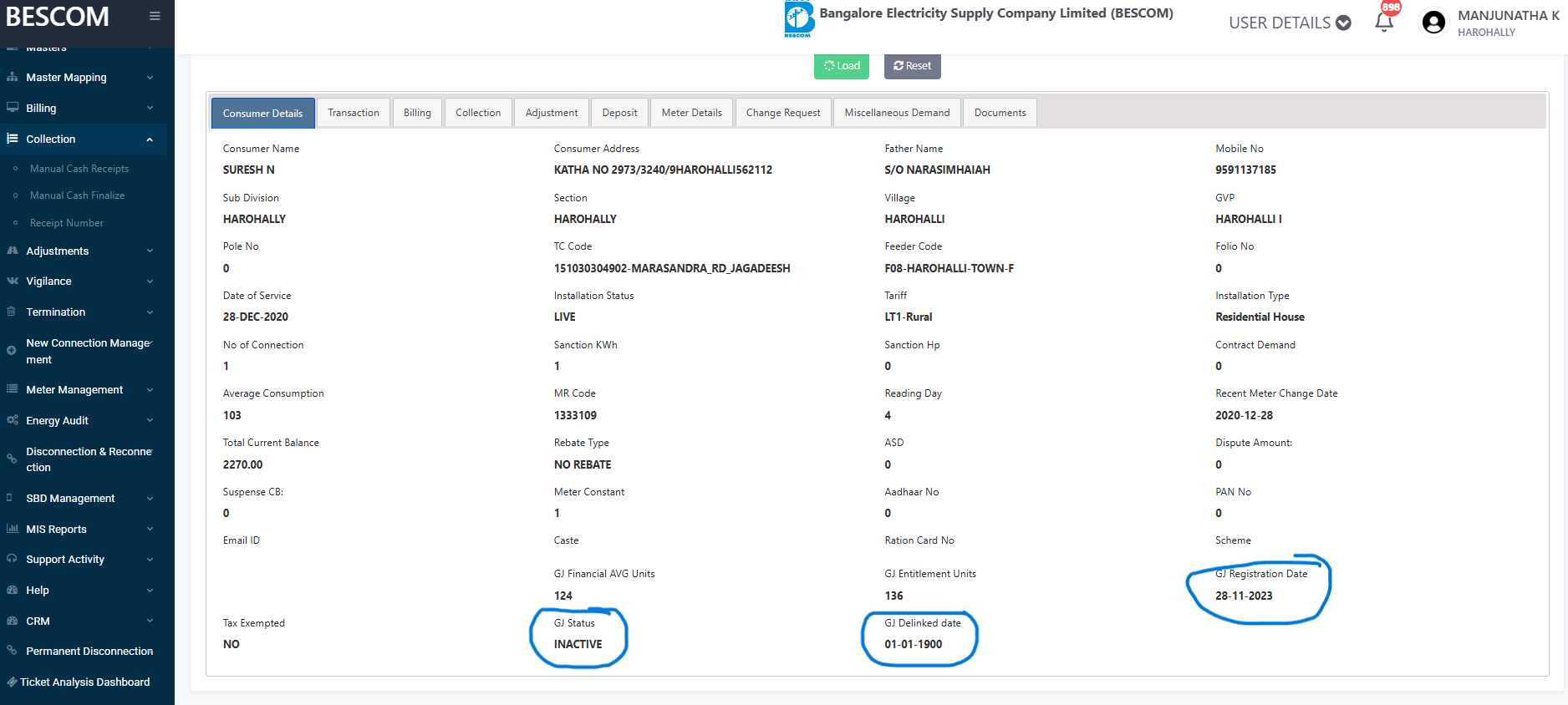1568x705 pixels.
Task: Click GJ Delinked date 01-01-1900
Action: coord(913,644)
